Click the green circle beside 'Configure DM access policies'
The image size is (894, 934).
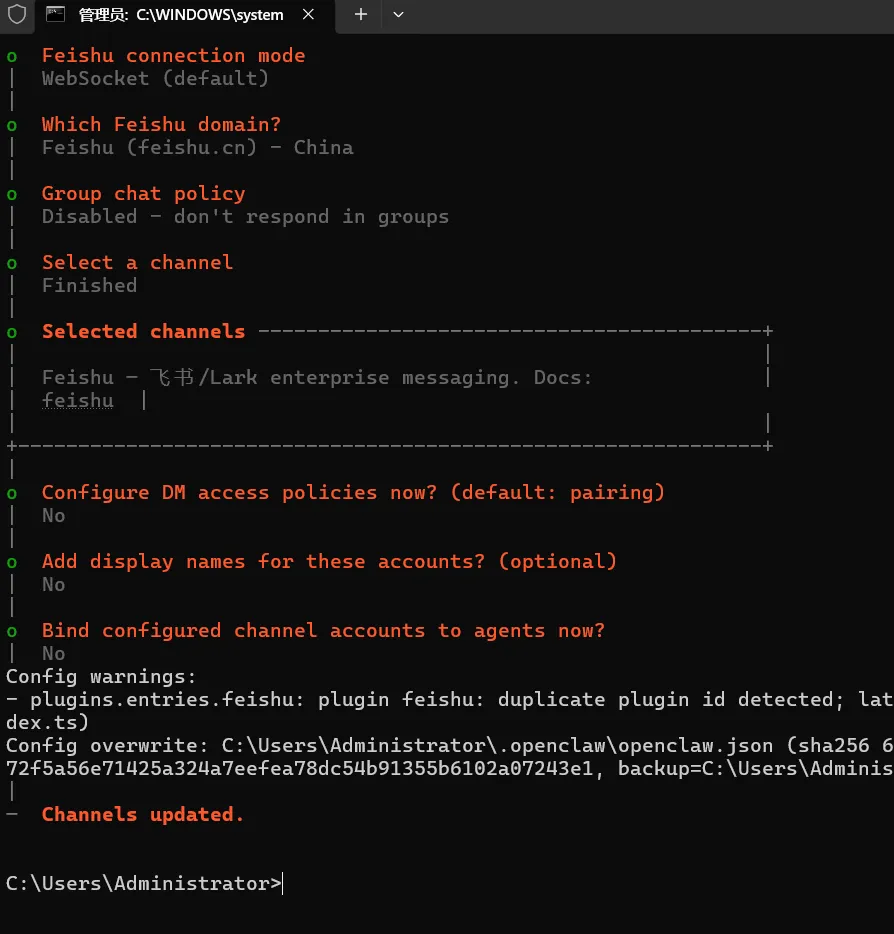[12, 494]
